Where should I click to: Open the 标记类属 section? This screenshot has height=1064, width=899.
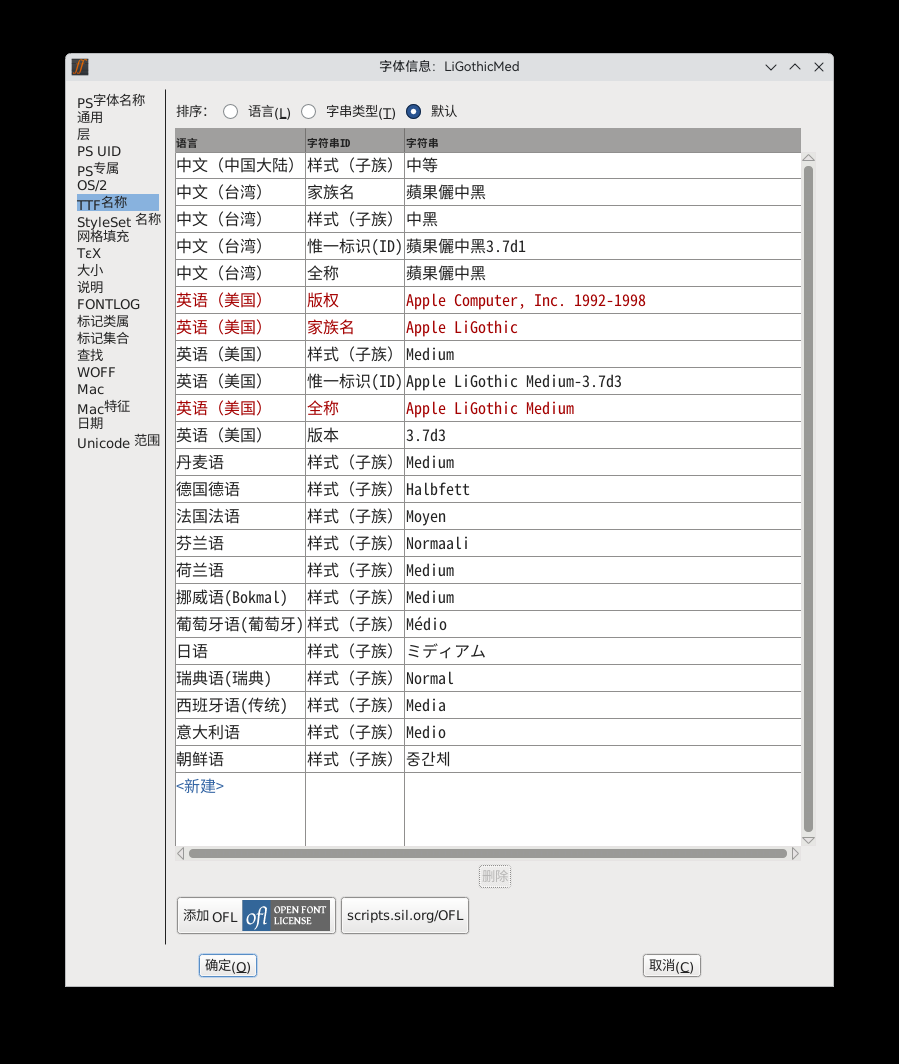click(103, 321)
